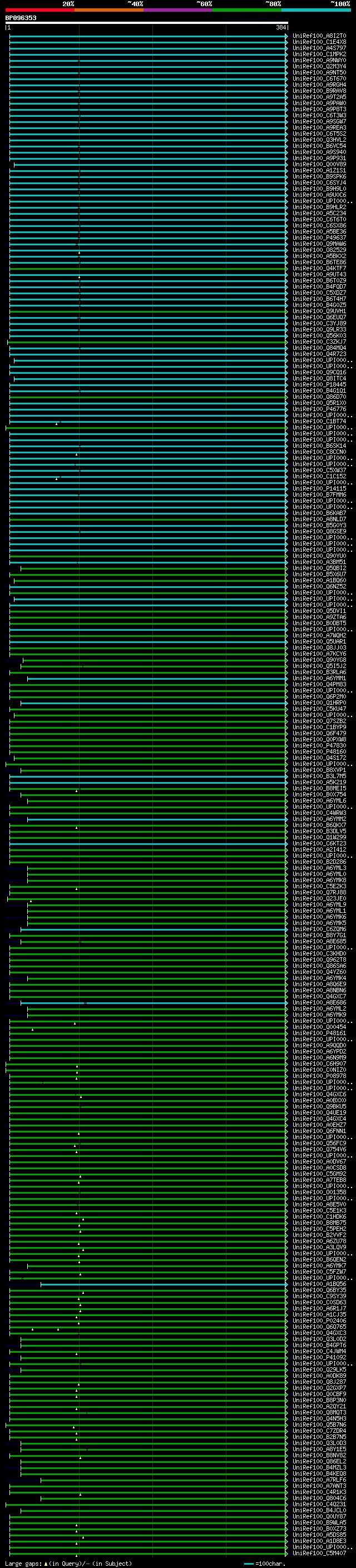Select UniRef100_Q6NZ52 label

(x=319, y=587)
